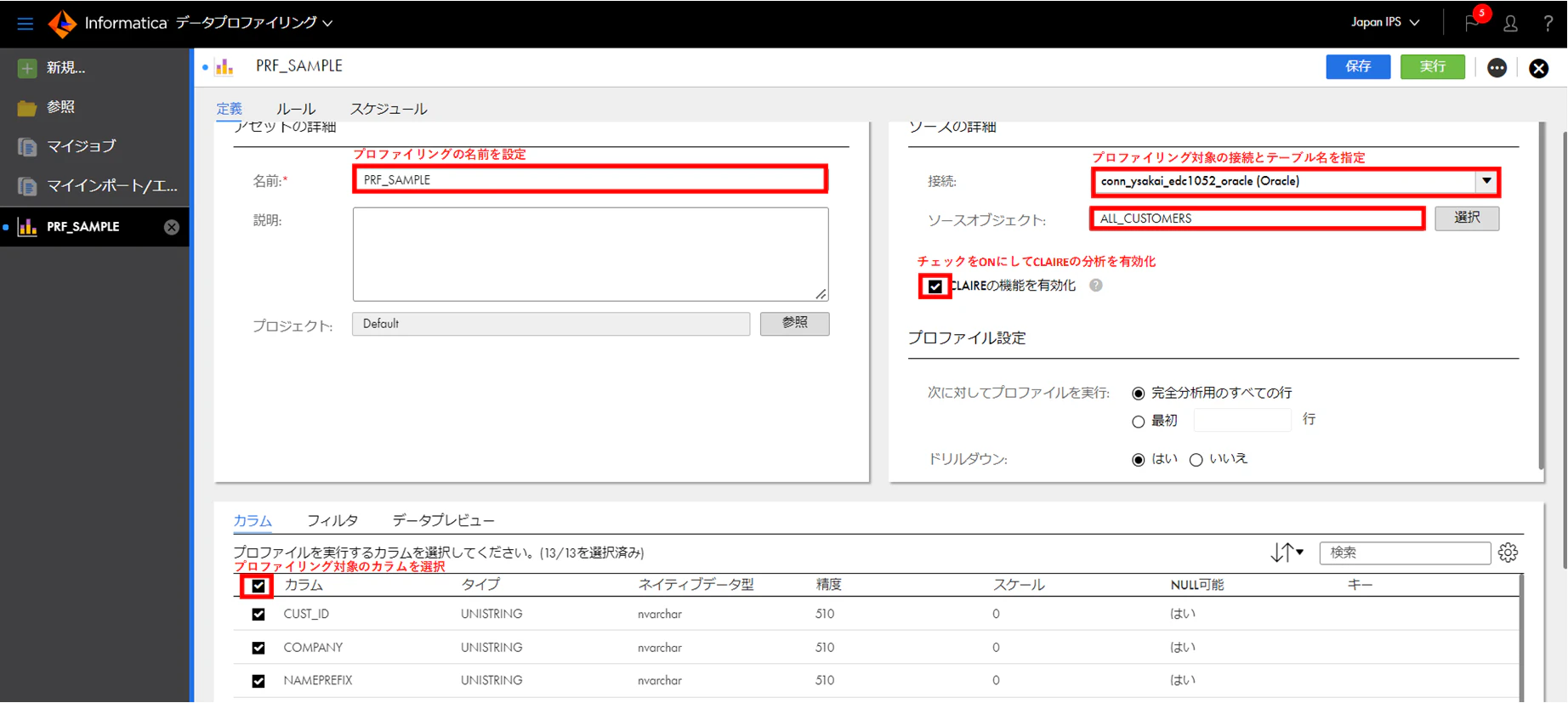Click the 参照 project browse button

[x=795, y=324]
